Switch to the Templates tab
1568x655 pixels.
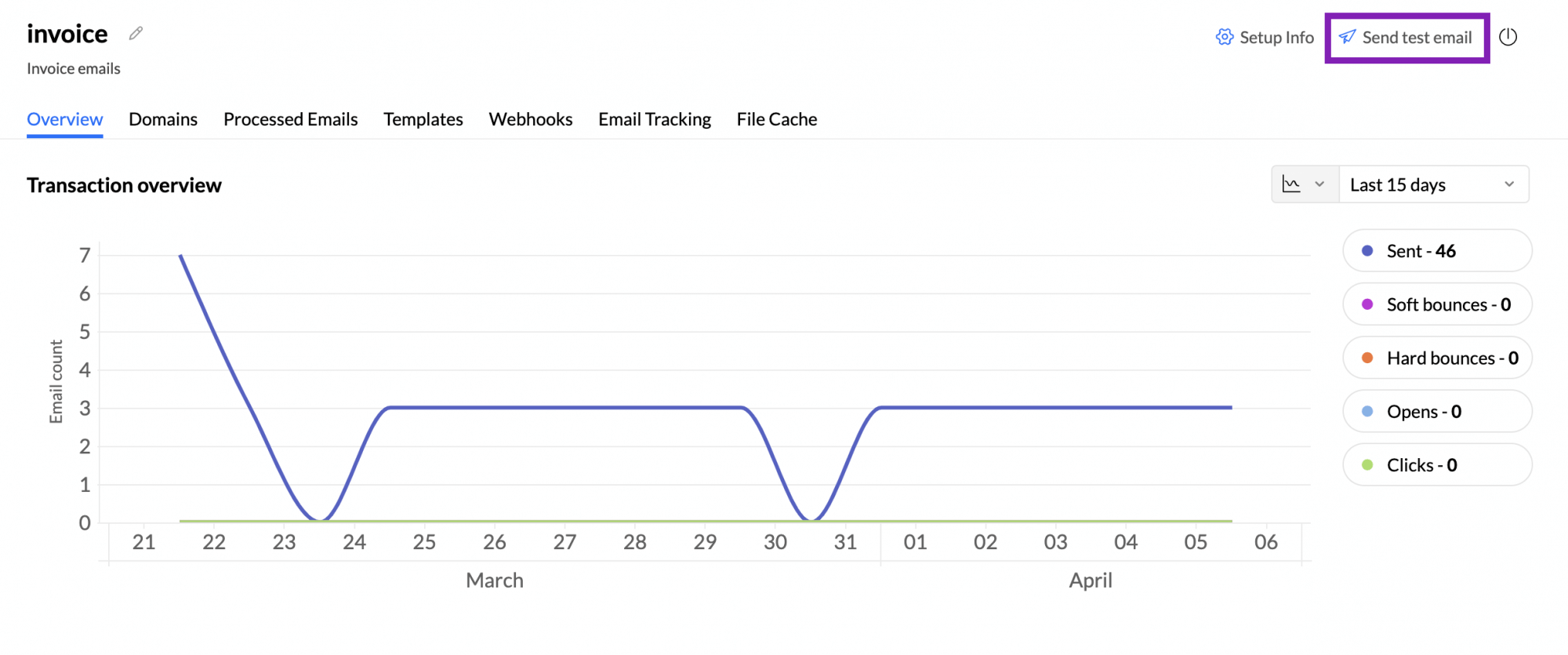(x=423, y=118)
